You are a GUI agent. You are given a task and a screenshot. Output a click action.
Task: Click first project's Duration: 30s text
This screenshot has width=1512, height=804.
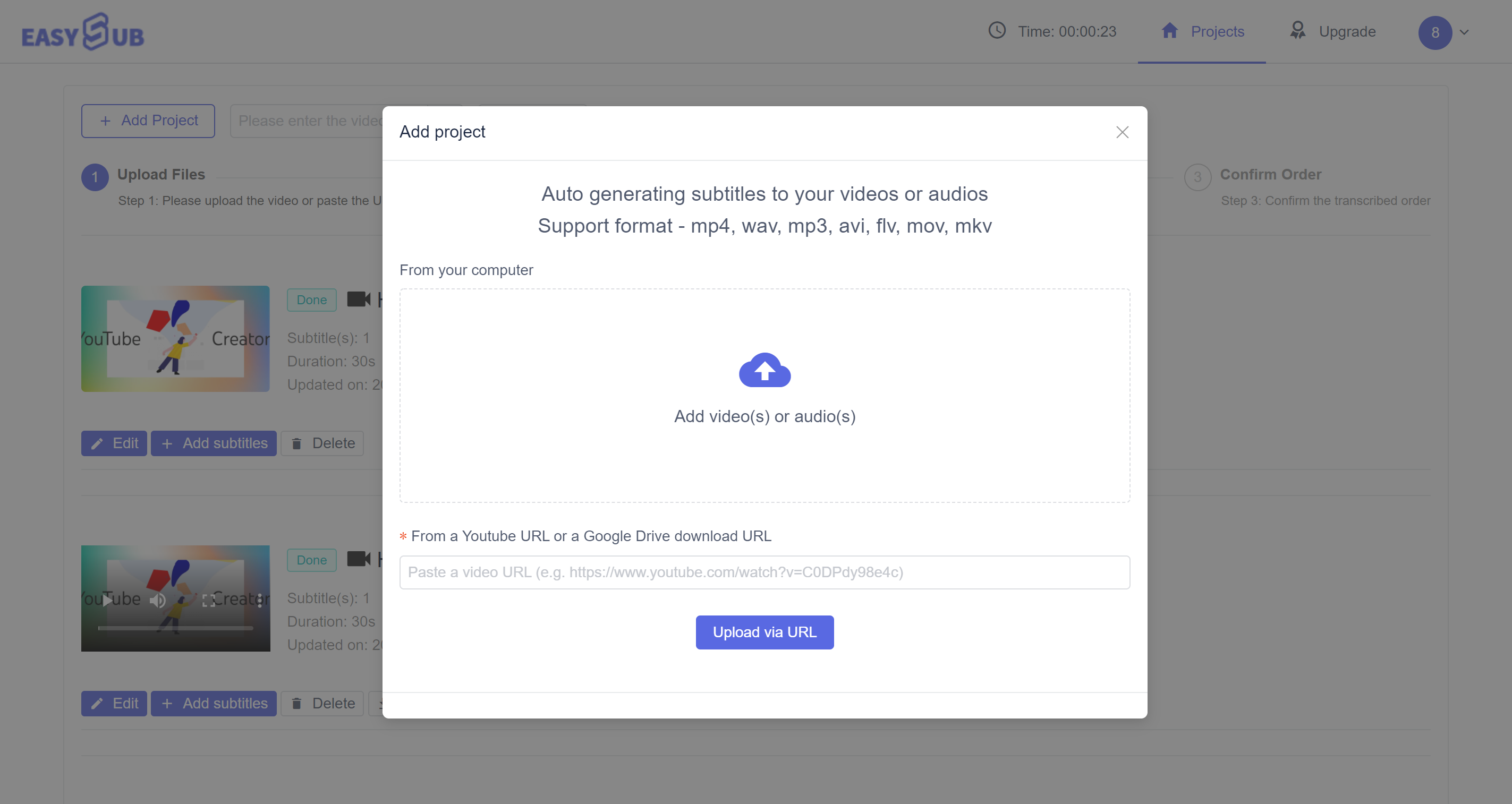[331, 361]
